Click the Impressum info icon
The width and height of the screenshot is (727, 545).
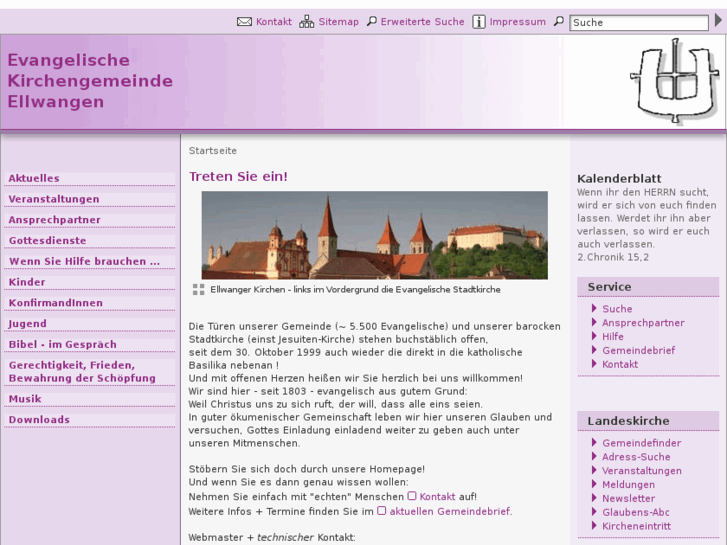(x=479, y=22)
